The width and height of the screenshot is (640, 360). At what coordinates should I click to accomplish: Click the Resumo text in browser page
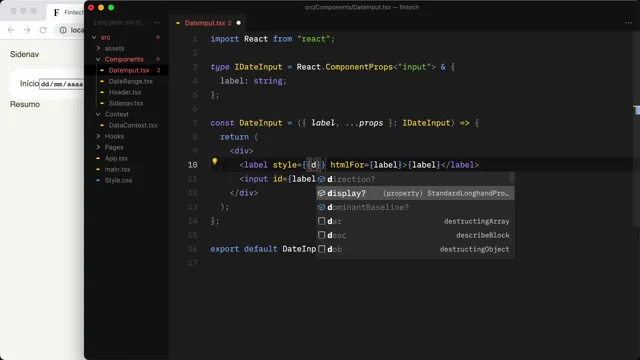25,104
